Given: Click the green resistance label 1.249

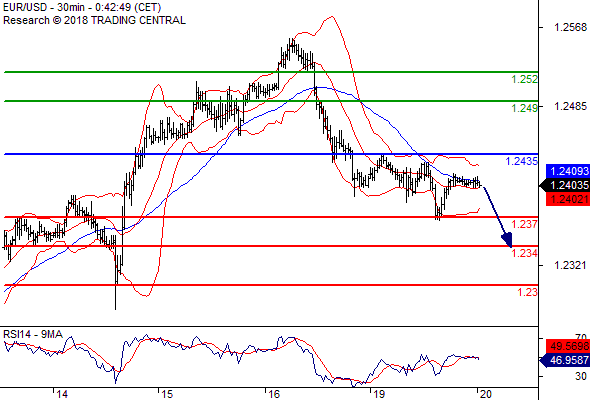Looking at the screenshot, I should (x=525, y=108).
